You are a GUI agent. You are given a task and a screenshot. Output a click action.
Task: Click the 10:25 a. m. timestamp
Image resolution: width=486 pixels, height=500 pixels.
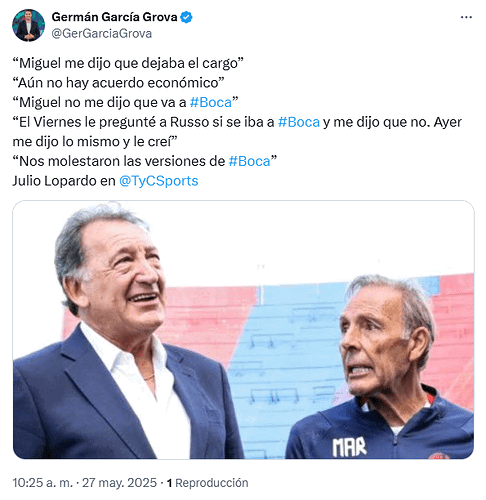(x=43, y=483)
